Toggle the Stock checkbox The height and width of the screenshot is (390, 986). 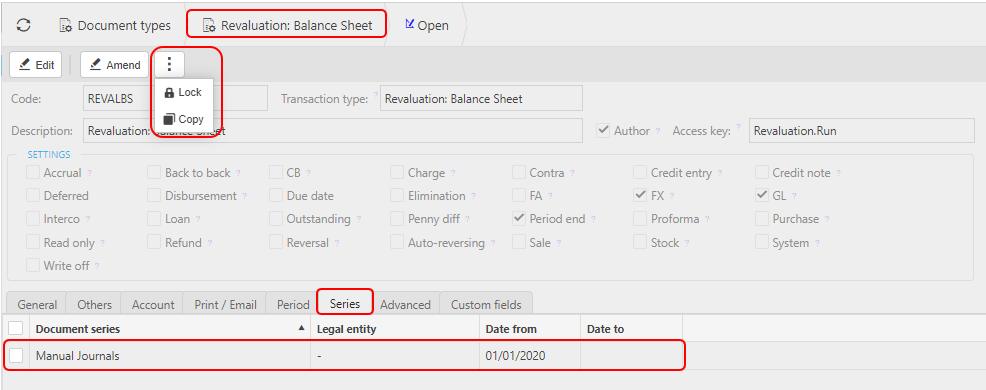[x=640, y=242]
